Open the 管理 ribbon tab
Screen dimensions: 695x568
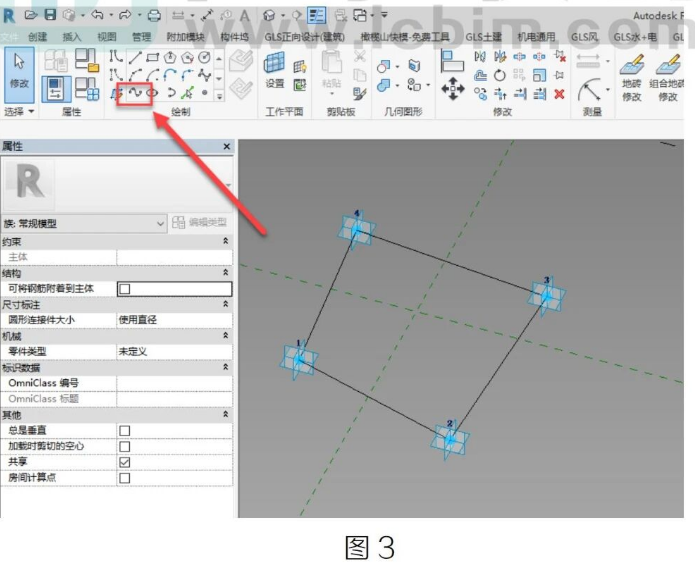141,37
